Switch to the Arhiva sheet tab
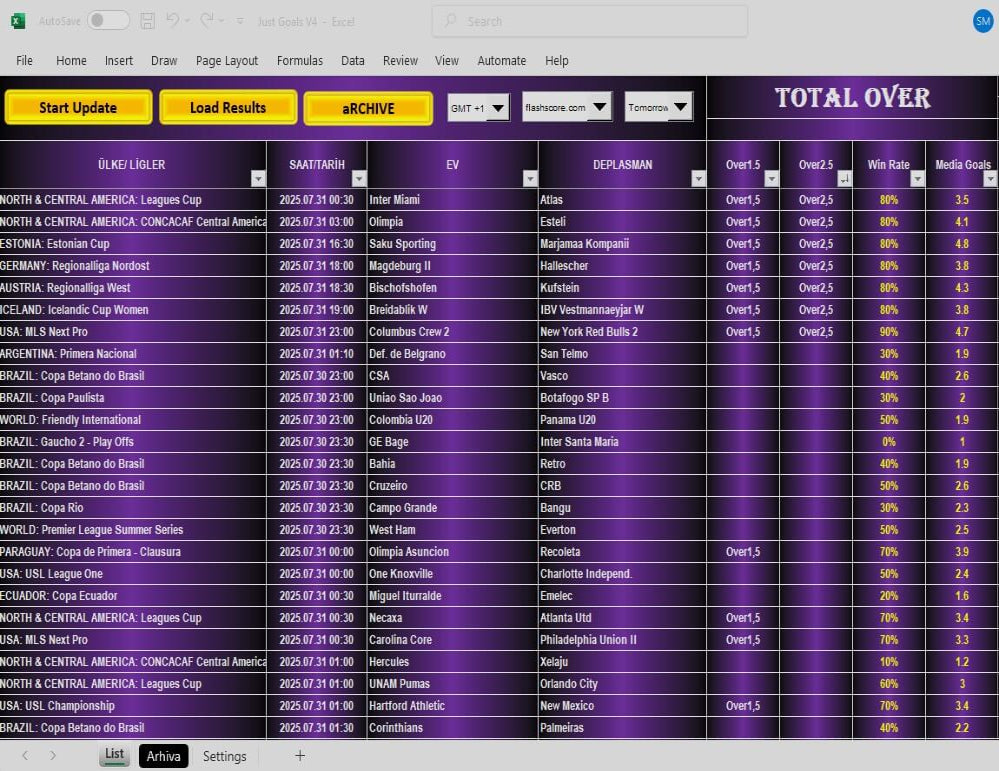999x771 pixels. pyautogui.click(x=164, y=756)
